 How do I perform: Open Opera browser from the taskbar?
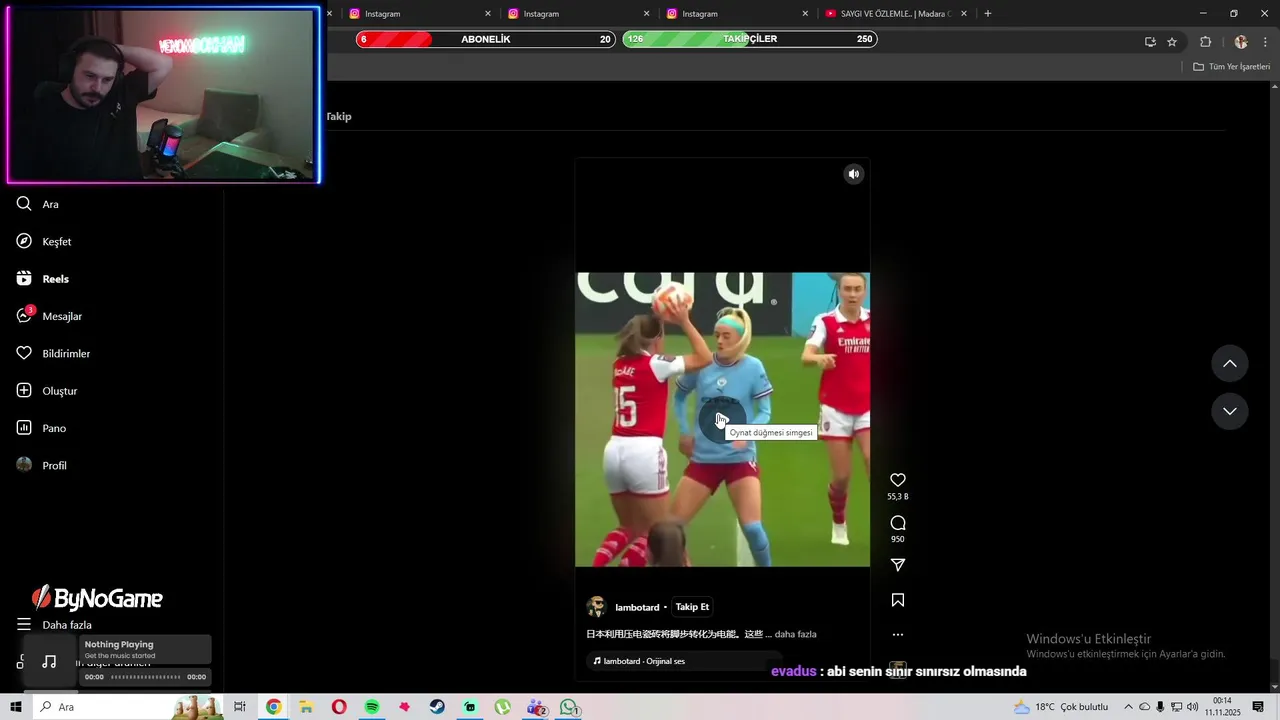tap(339, 707)
